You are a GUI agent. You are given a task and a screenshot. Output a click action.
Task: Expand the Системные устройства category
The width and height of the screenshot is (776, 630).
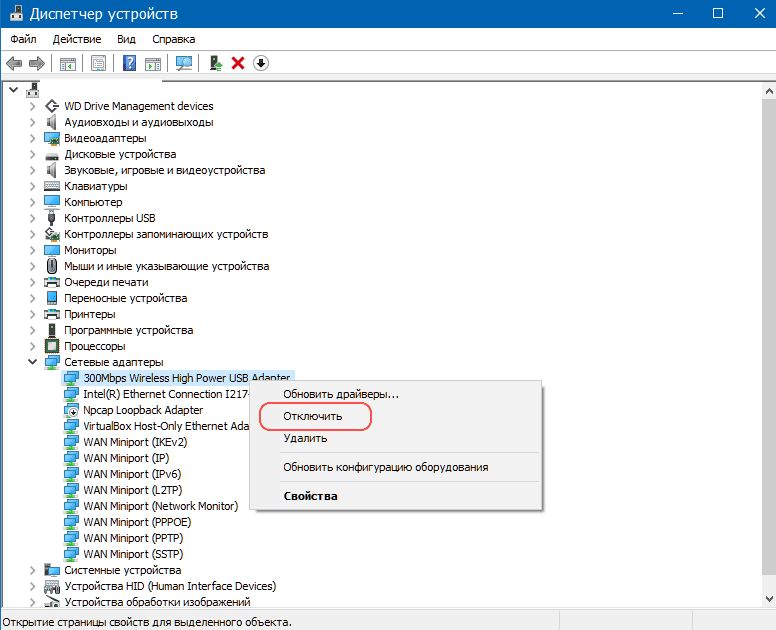point(33,570)
